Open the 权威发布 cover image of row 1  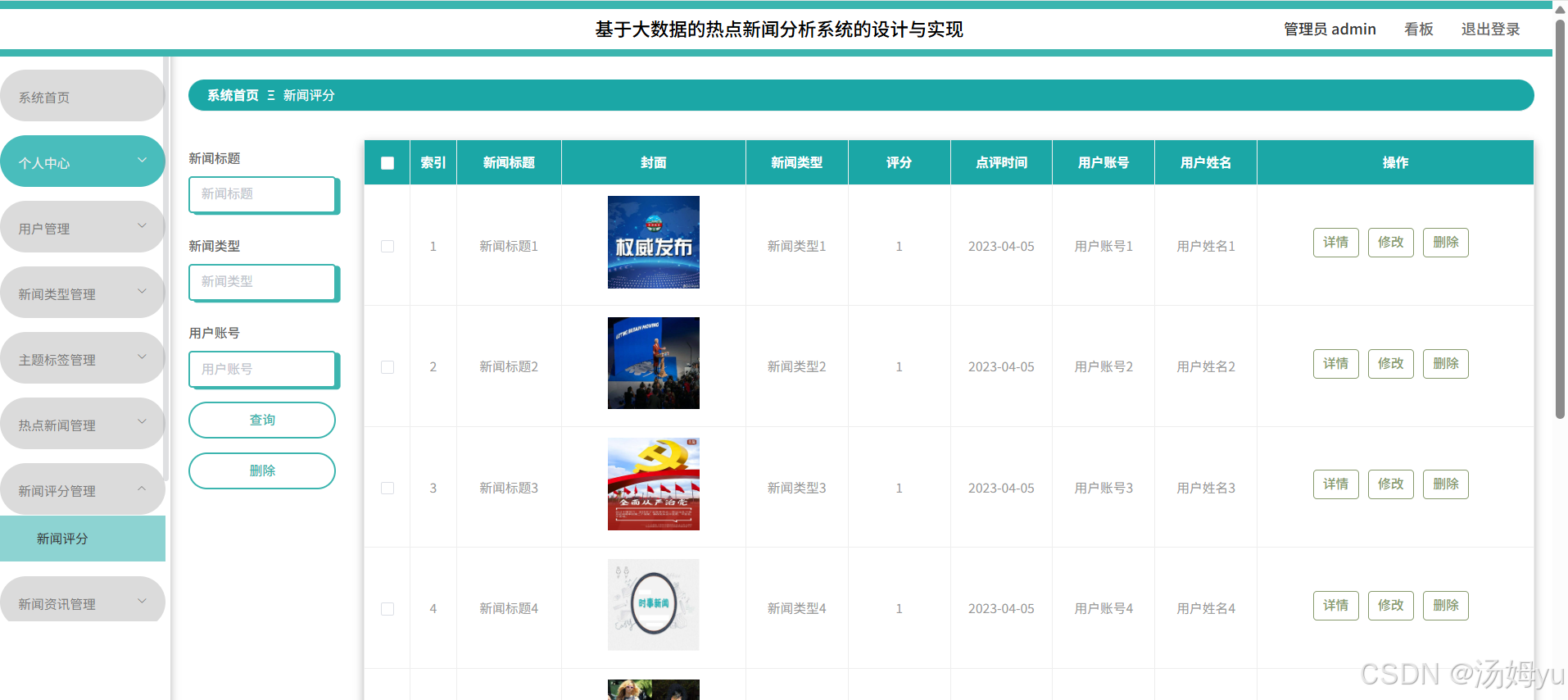[x=654, y=242]
